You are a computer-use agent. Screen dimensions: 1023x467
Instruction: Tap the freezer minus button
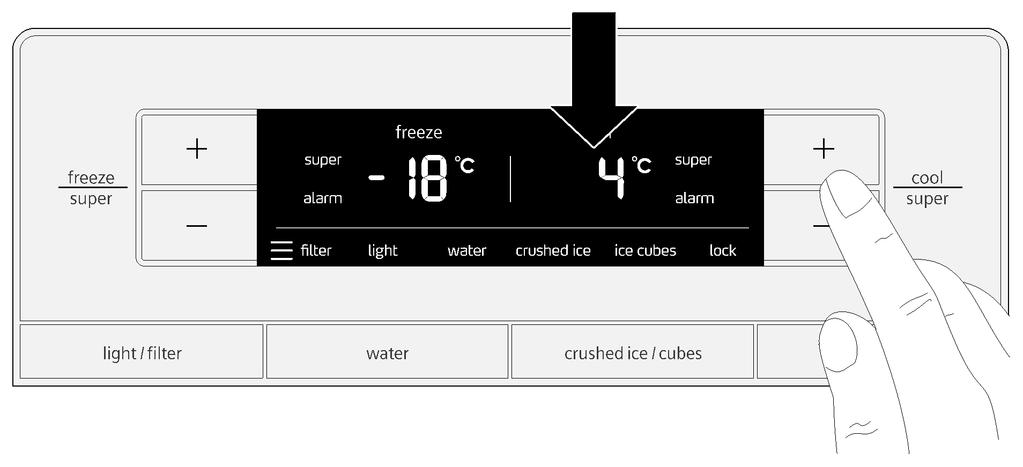tap(199, 226)
